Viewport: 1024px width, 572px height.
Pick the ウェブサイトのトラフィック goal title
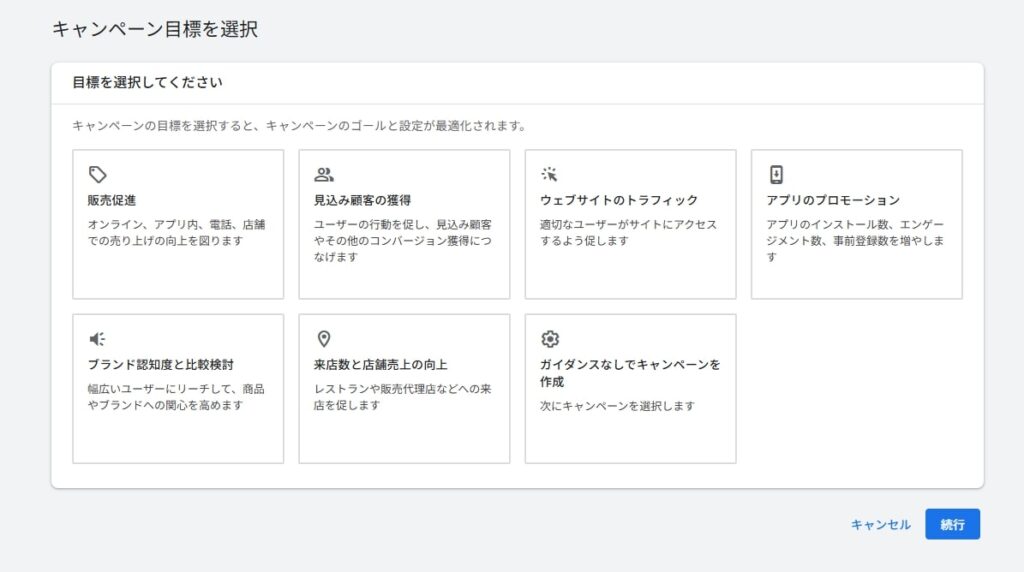619,201
